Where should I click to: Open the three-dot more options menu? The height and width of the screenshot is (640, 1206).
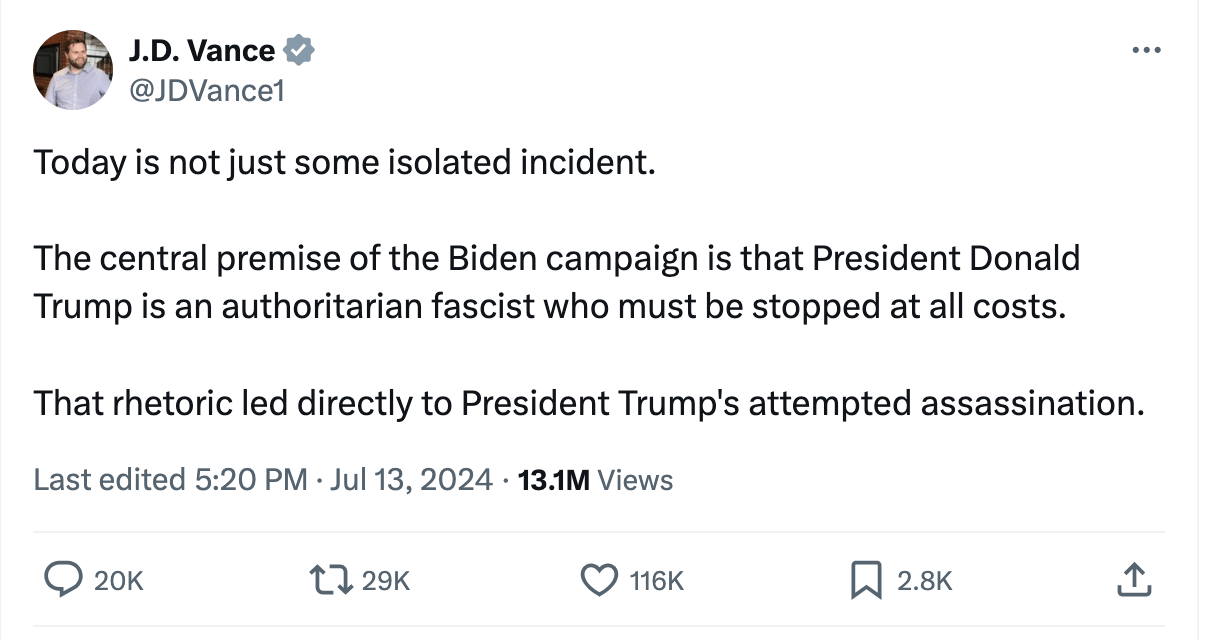[x=1146, y=50]
